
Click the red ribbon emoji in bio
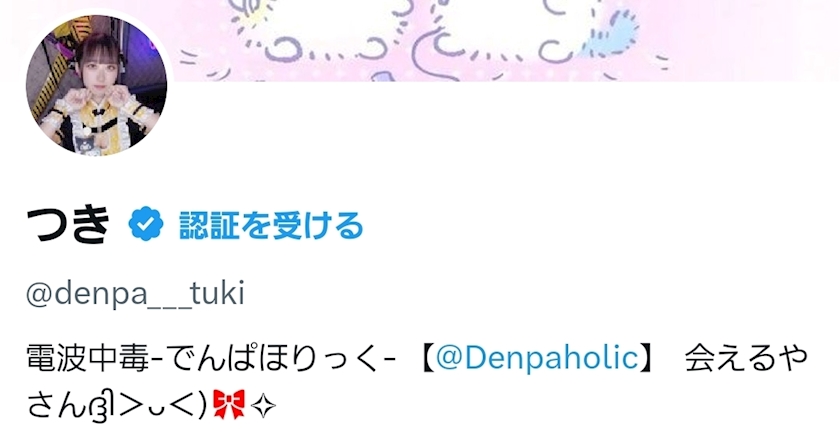pyautogui.click(x=229, y=404)
